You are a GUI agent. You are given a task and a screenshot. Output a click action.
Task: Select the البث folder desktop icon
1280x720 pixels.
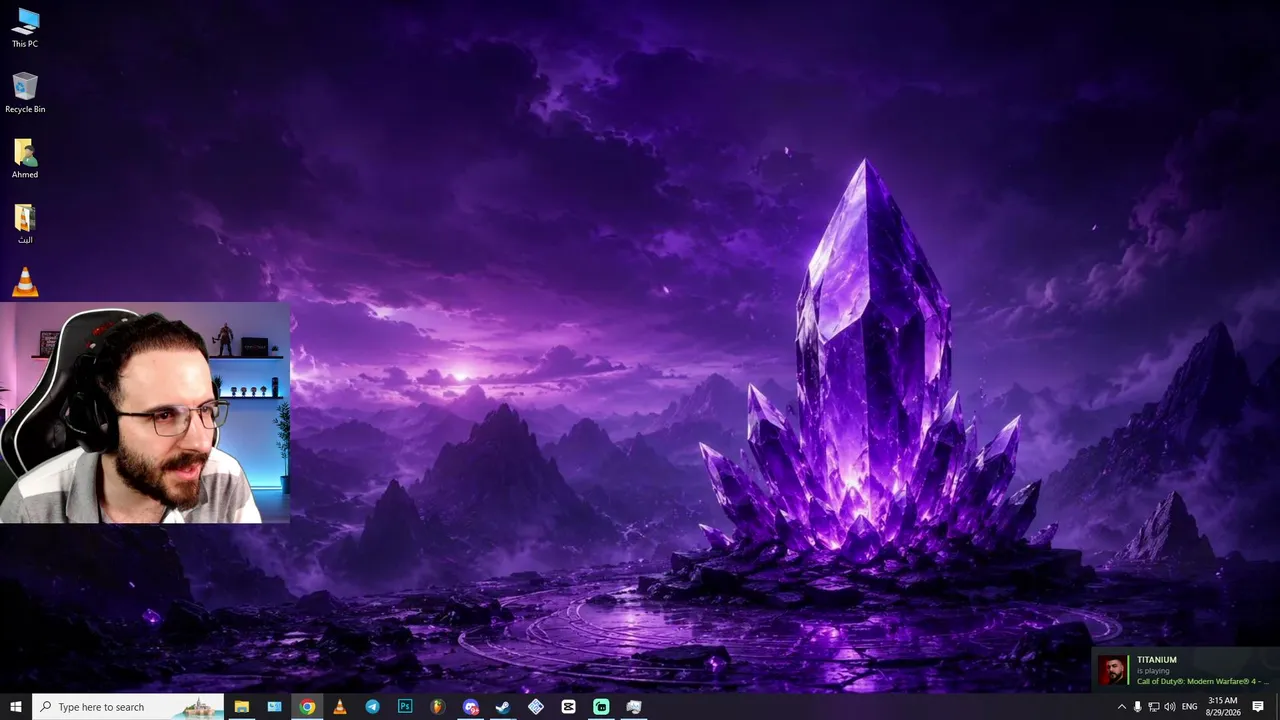(25, 223)
